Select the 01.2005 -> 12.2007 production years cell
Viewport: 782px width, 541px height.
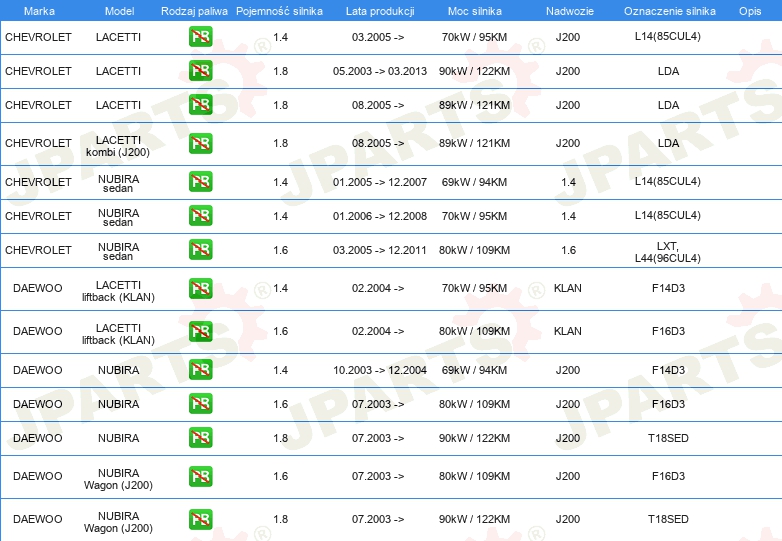click(x=380, y=182)
